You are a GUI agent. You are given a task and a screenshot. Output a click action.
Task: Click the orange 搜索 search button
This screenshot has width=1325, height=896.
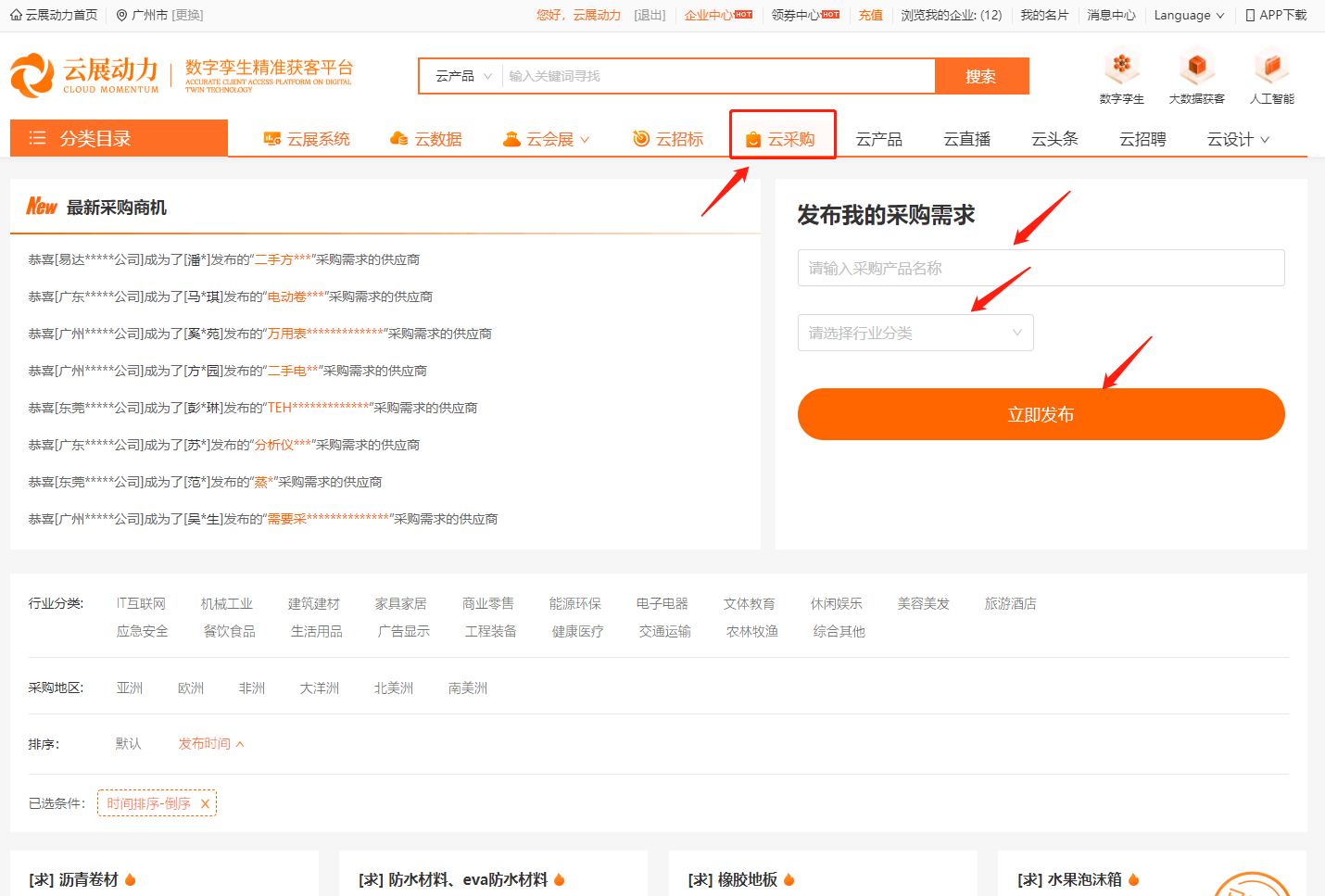981,75
